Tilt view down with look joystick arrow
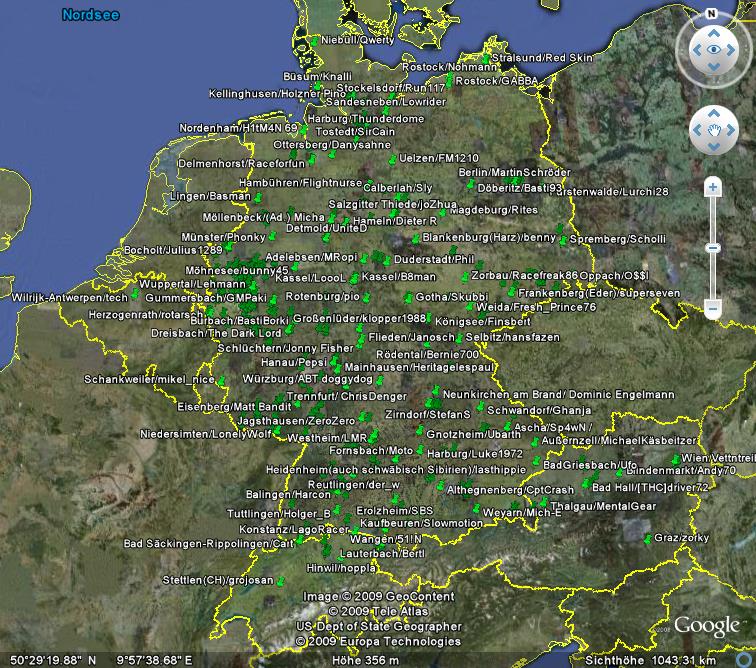756x668 pixels. click(x=713, y=68)
